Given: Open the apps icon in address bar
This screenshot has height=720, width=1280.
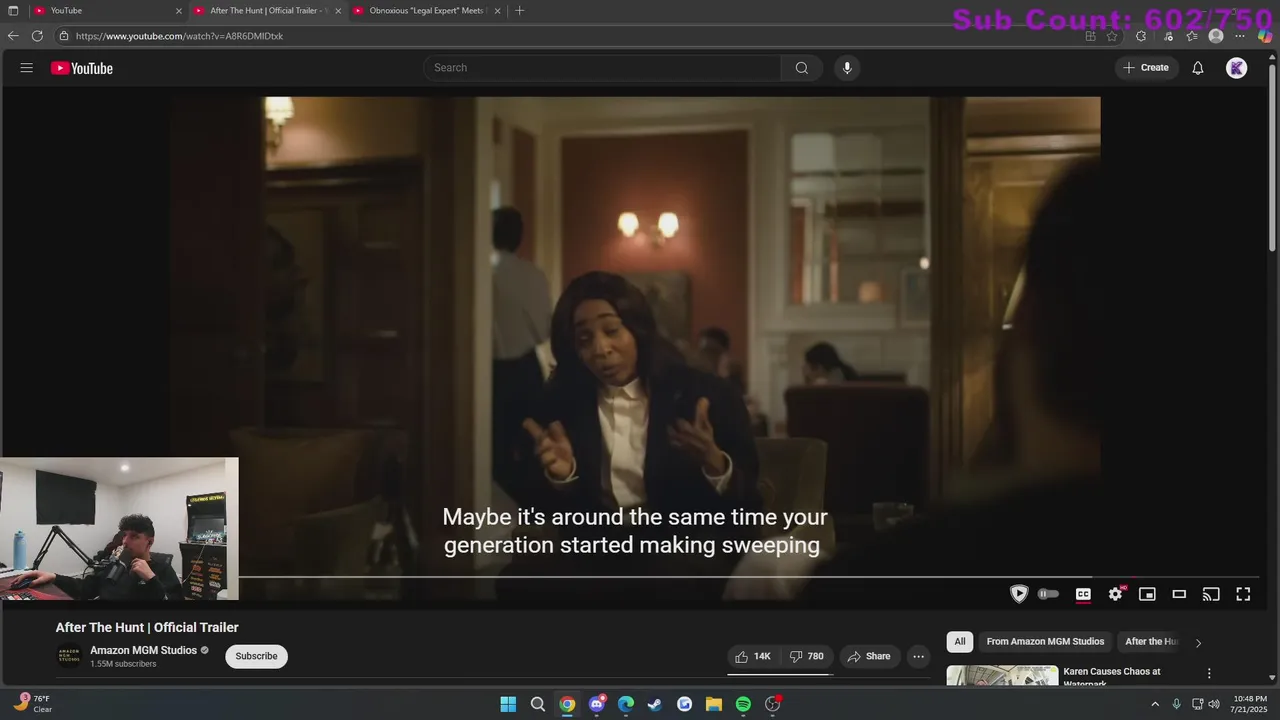Looking at the screenshot, I should pyautogui.click(x=1090, y=36).
